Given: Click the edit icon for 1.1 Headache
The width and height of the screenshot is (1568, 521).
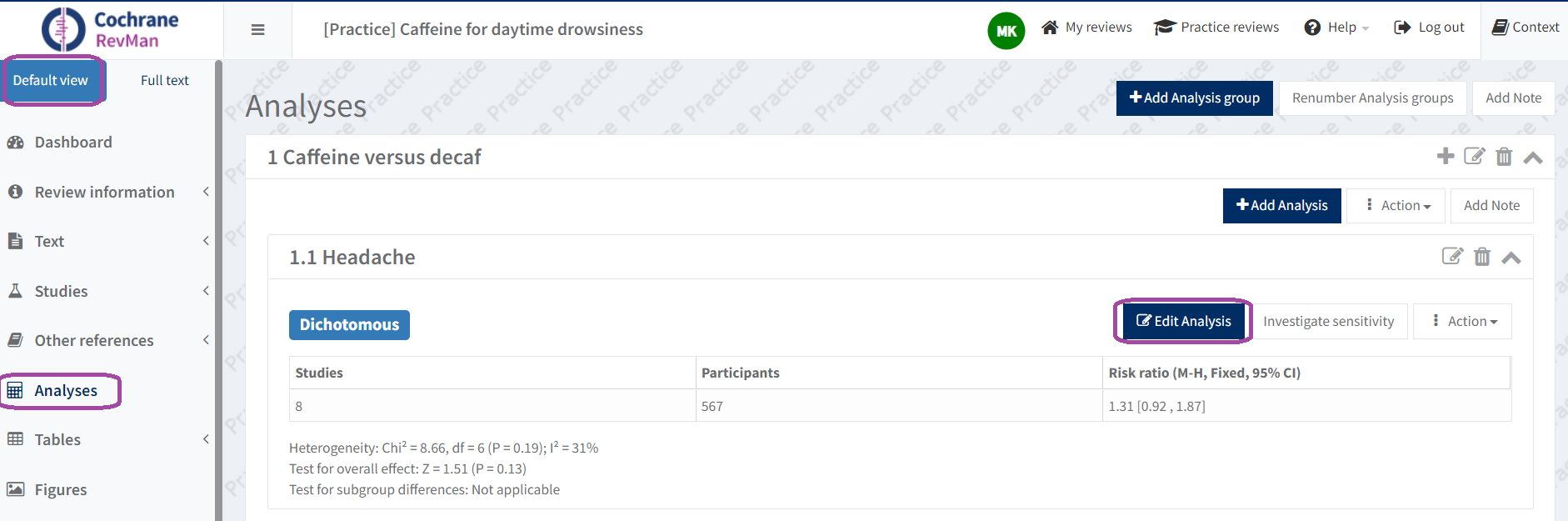Looking at the screenshot, I should (x=1452, y=256).
